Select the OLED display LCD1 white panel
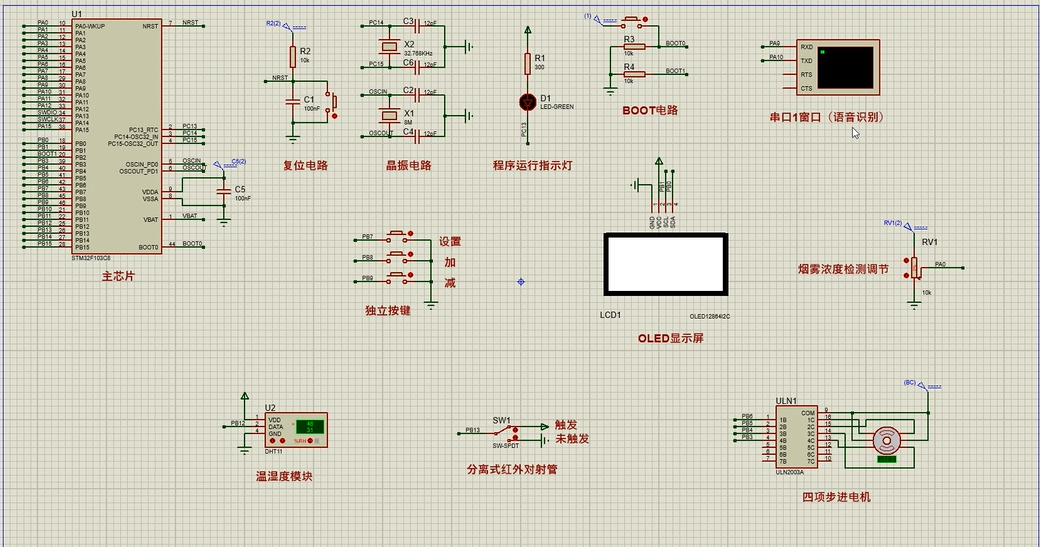The width and height of the screenshot is (1040, 547). tap(666, 264)
